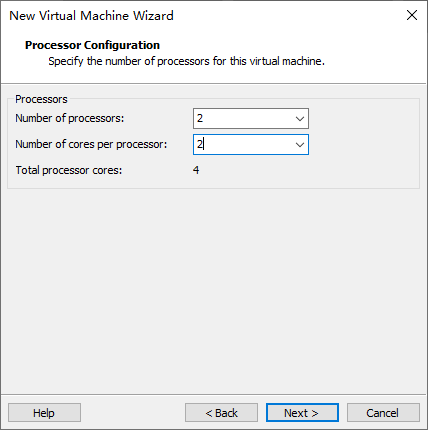The height and width of the screenshot is (430, 428).
Task: Click the total processor cores value 4
Action: click(x=196, y=170)
